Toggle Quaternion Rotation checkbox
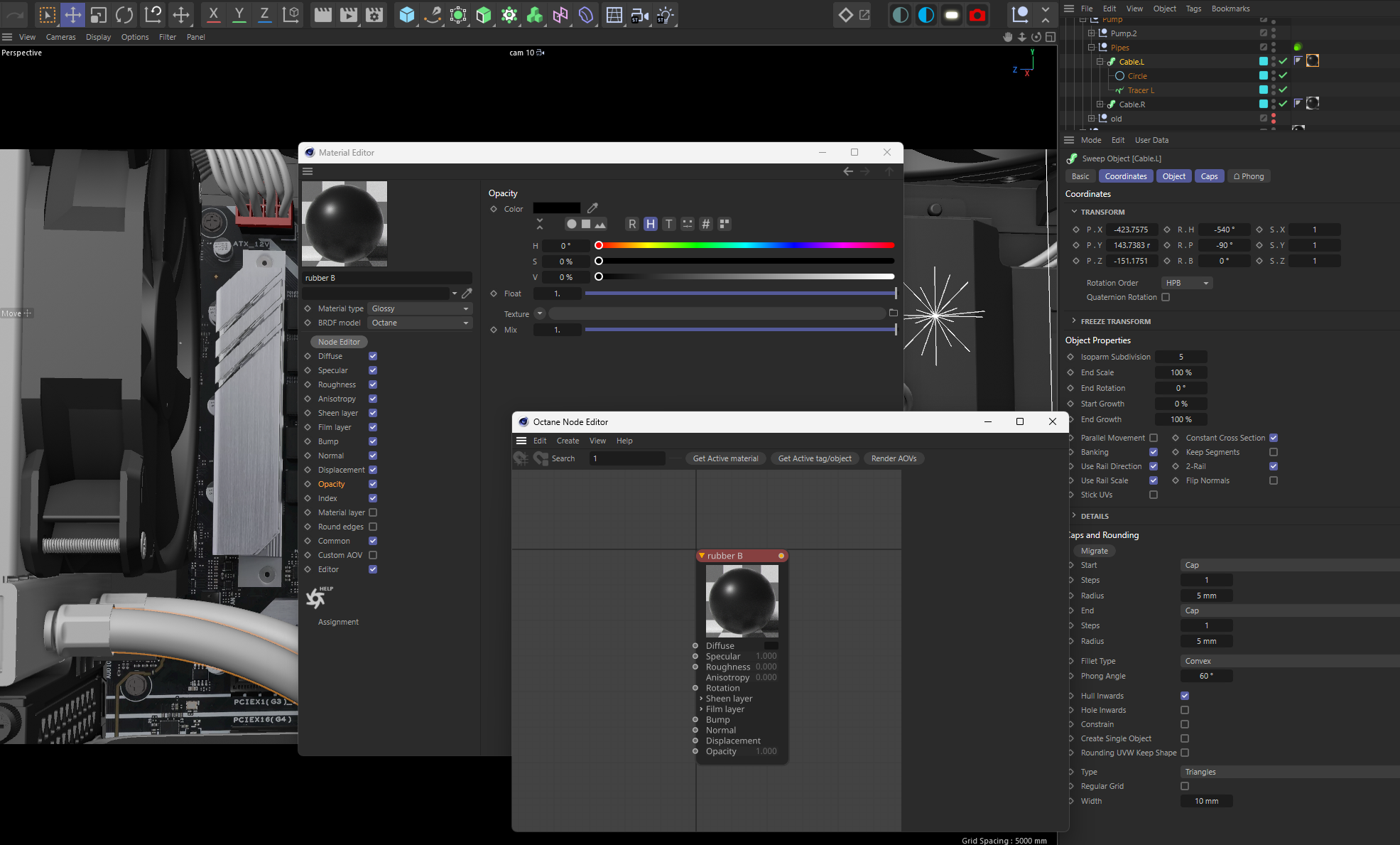This screenshot has width=1400, height=845. (1166, 297)
